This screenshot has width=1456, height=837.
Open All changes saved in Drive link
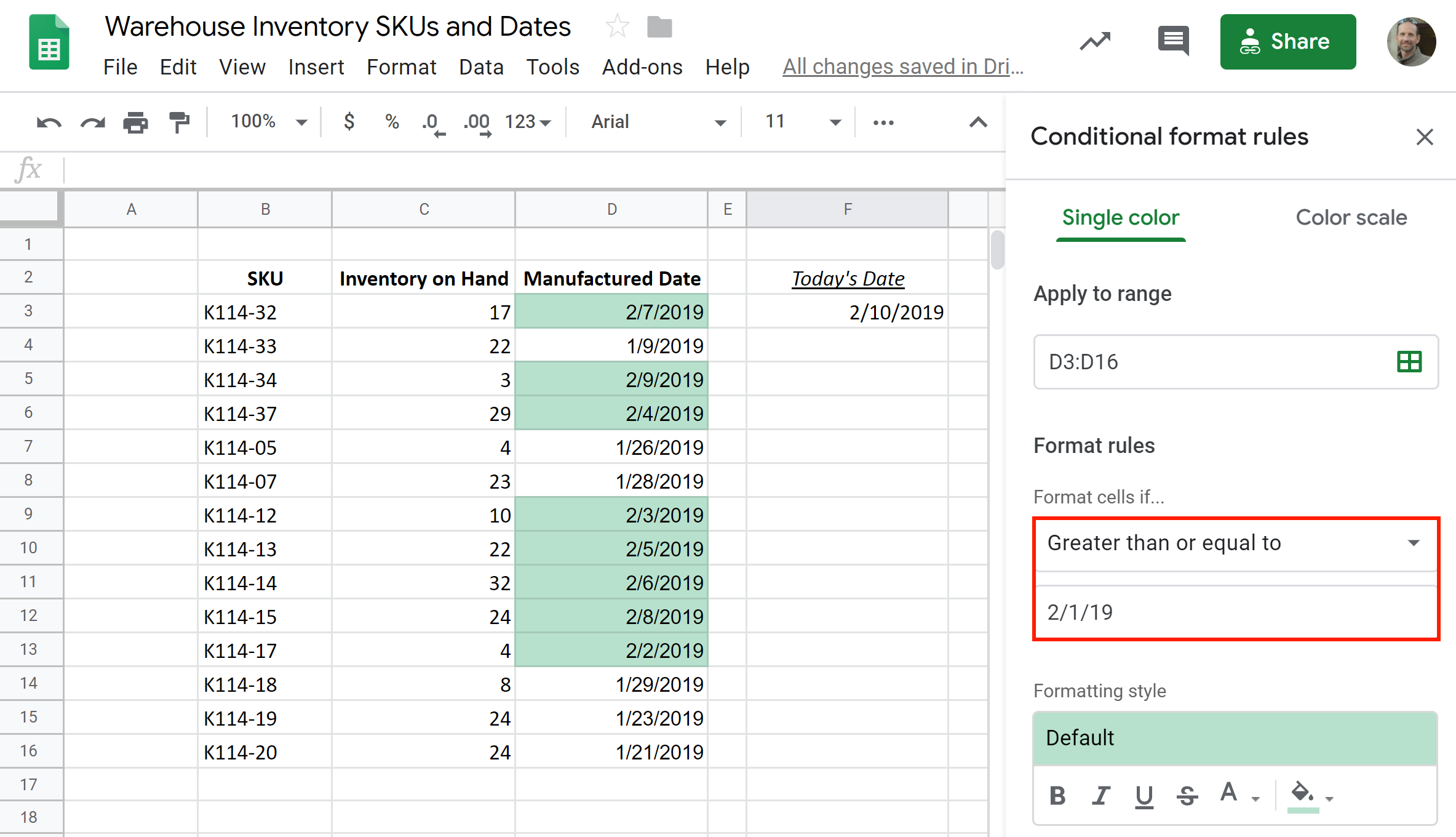(903, 66)
